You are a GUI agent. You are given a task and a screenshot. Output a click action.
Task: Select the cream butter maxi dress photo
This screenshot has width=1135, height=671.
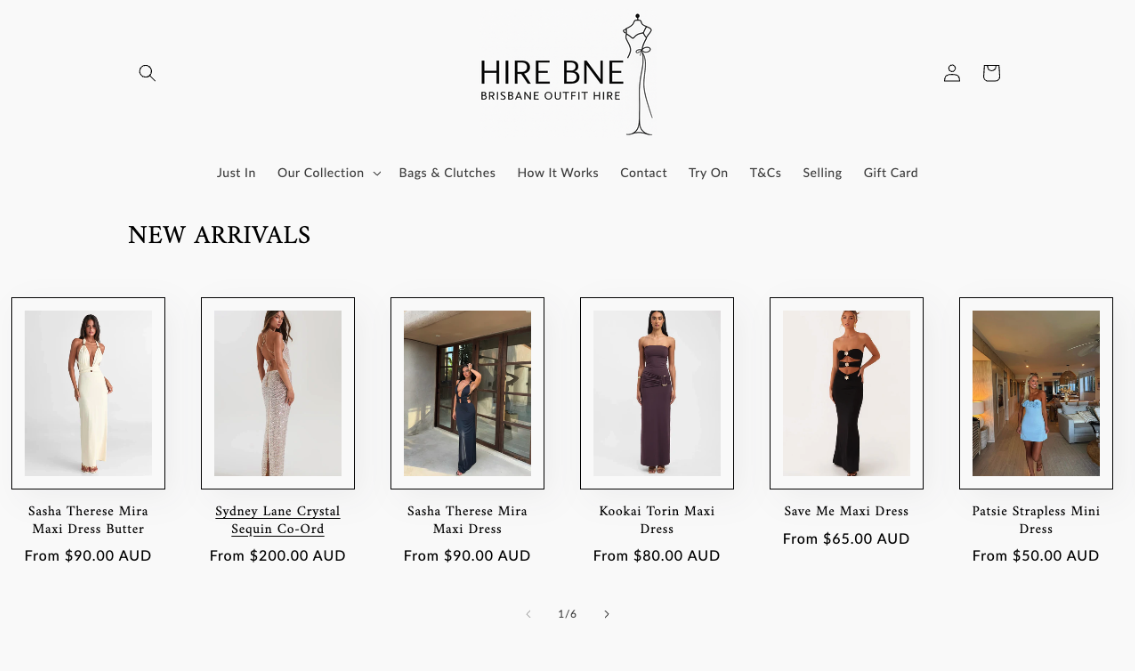pos(88,393)
